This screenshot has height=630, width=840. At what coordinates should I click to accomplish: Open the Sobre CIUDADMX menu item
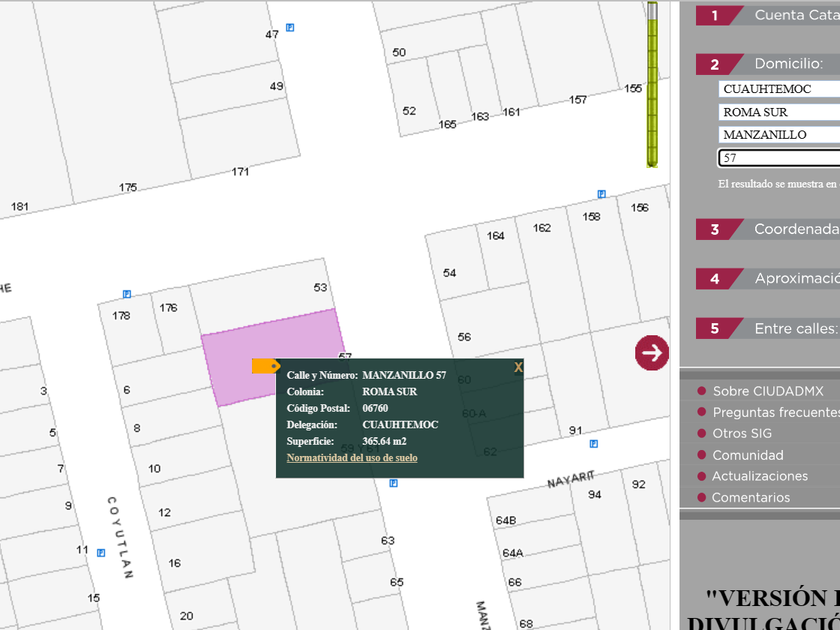(x=767, y=391)
